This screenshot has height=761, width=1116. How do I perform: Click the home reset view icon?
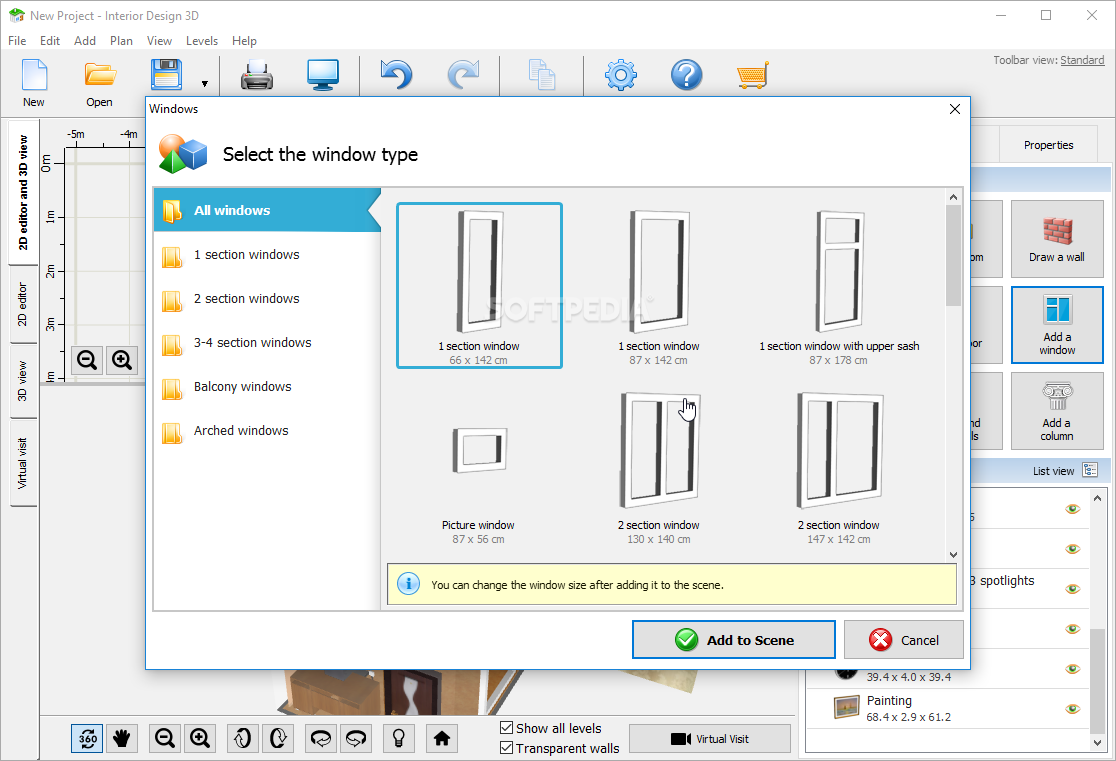coord(442,739)
